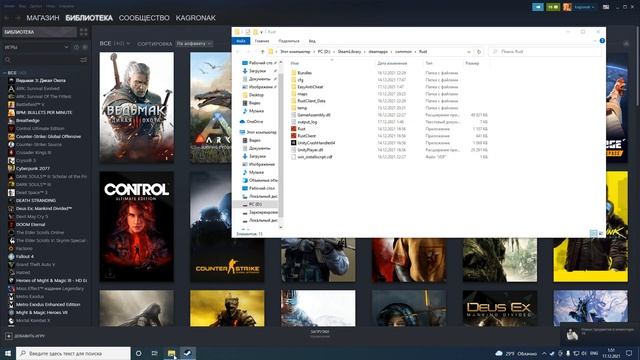This screenshot has width=640, height=360.
Task: Select the win_installscript.vdf file
Action: click(315, 157)
